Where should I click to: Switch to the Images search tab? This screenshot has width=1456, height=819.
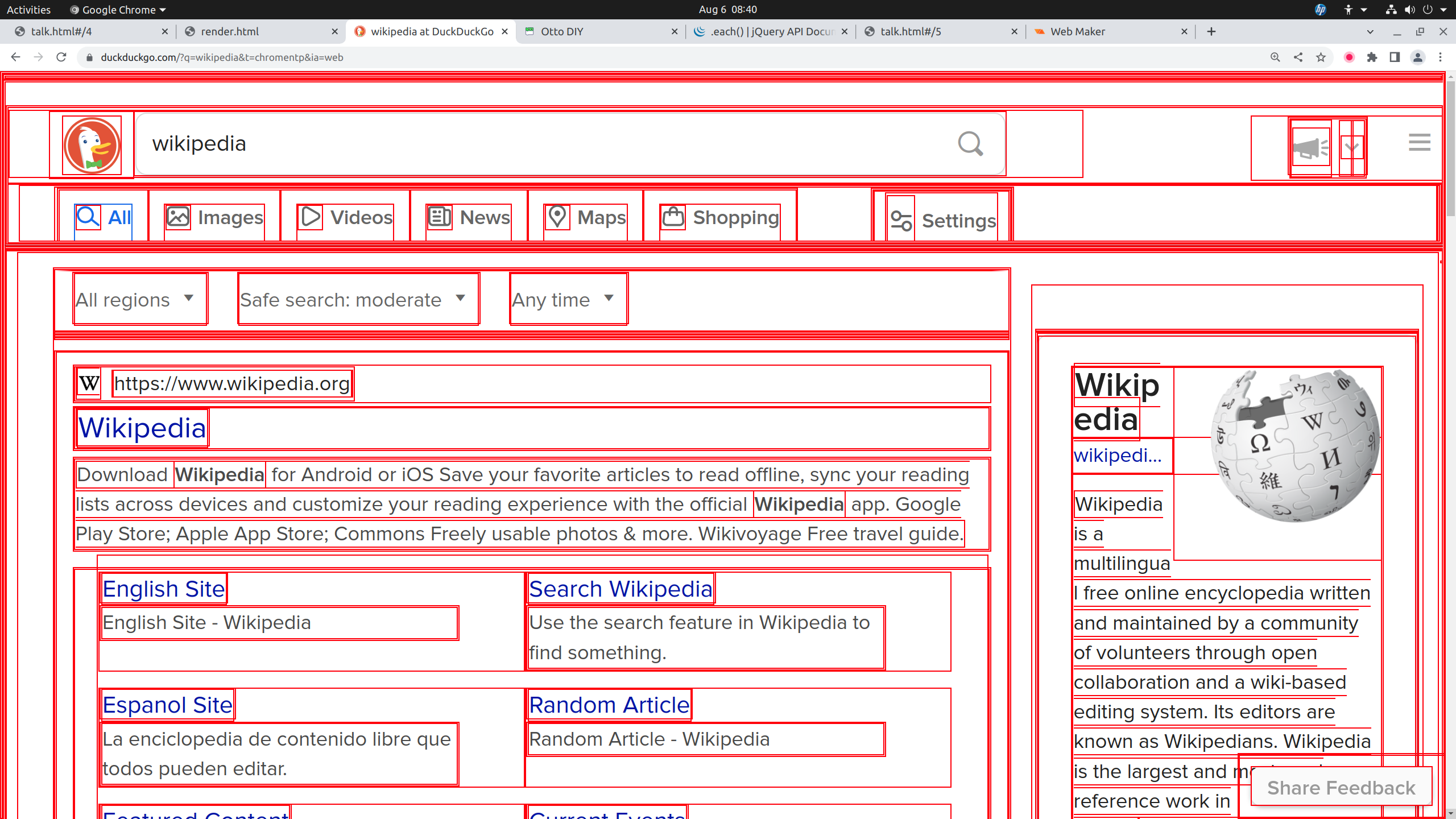[214, 218]
